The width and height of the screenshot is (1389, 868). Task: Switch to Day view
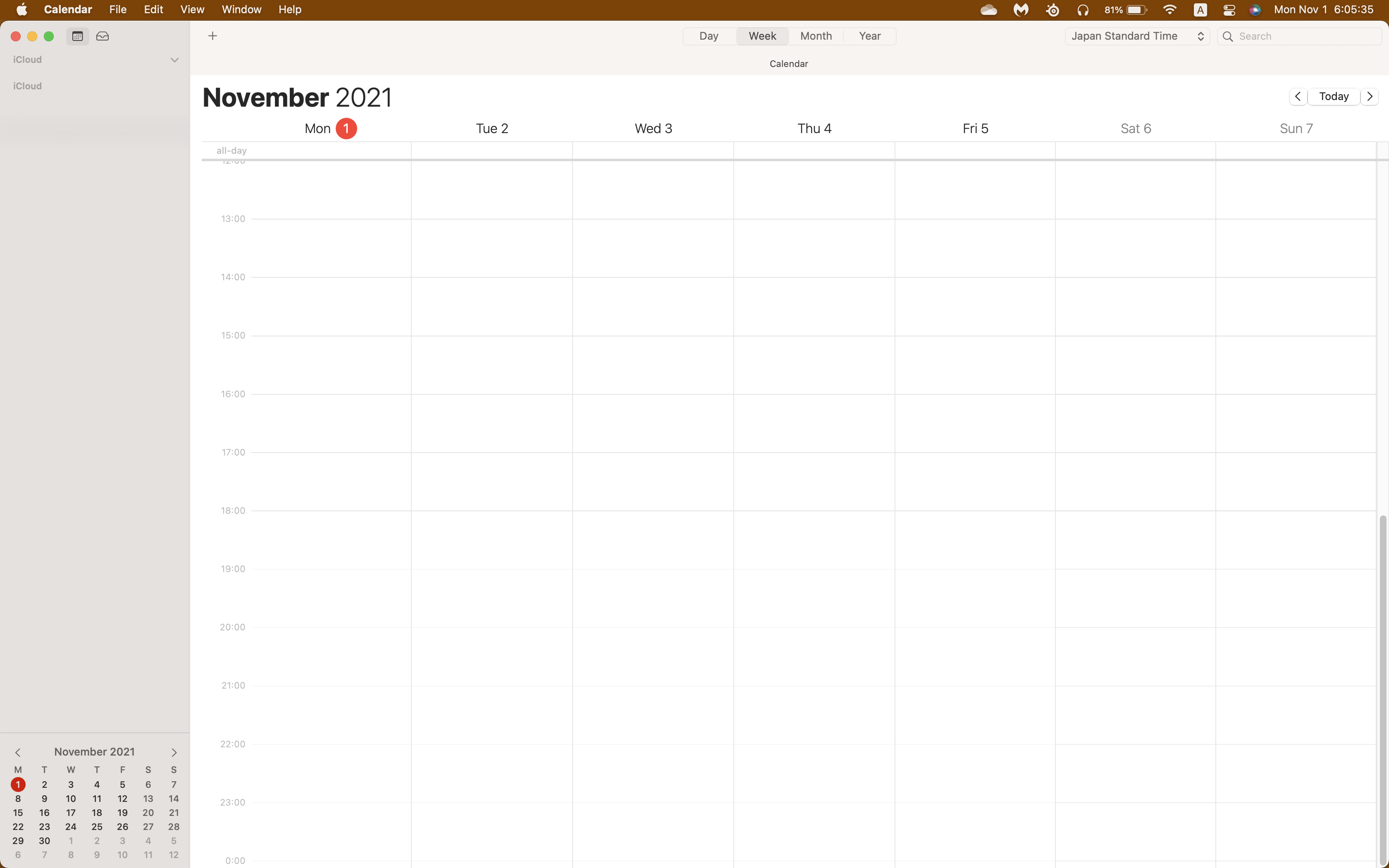tap(709, 36)
